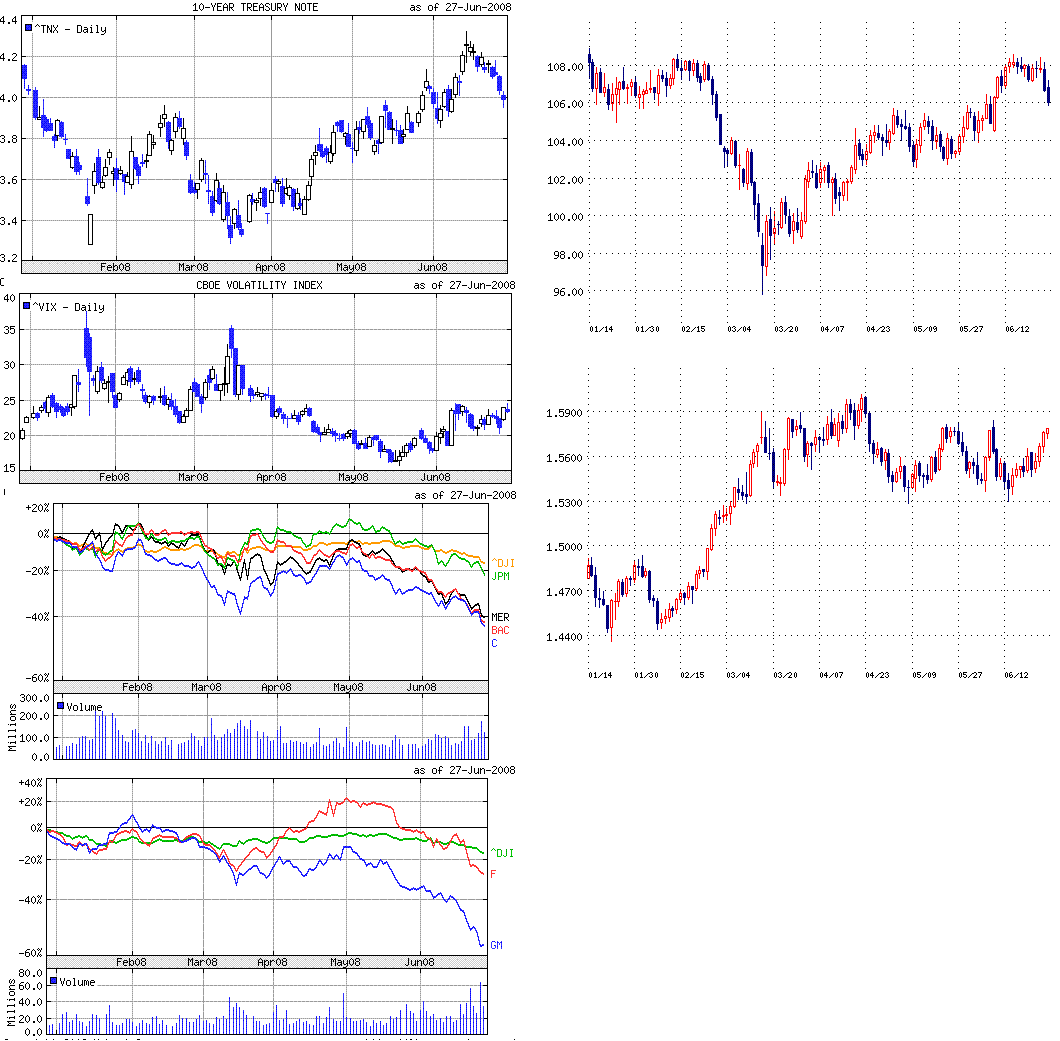The height and width of the screenshot is (1041, 1060).
Task: Click the Mar08 date label on the VIX chart
Action: coord(193,477)
